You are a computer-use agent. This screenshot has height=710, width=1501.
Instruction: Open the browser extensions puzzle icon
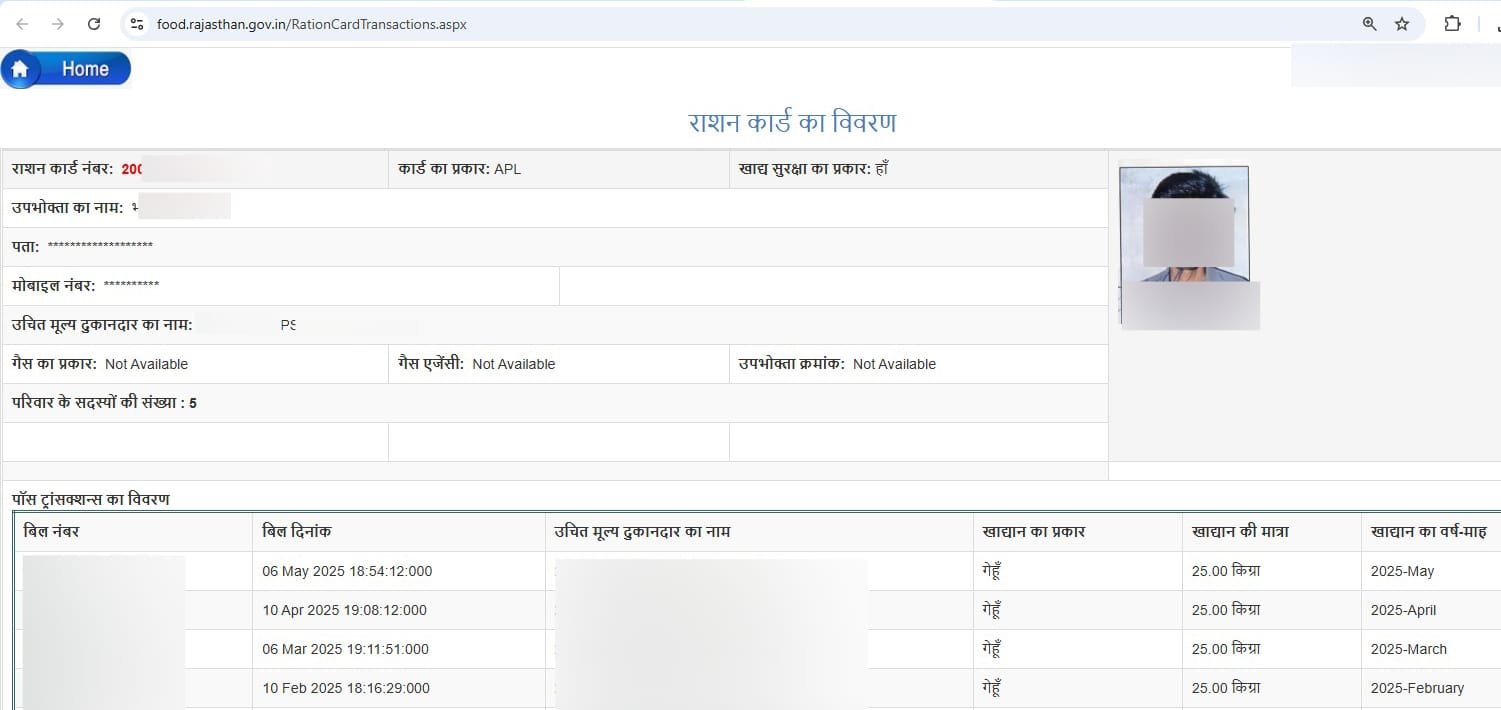1452,24
